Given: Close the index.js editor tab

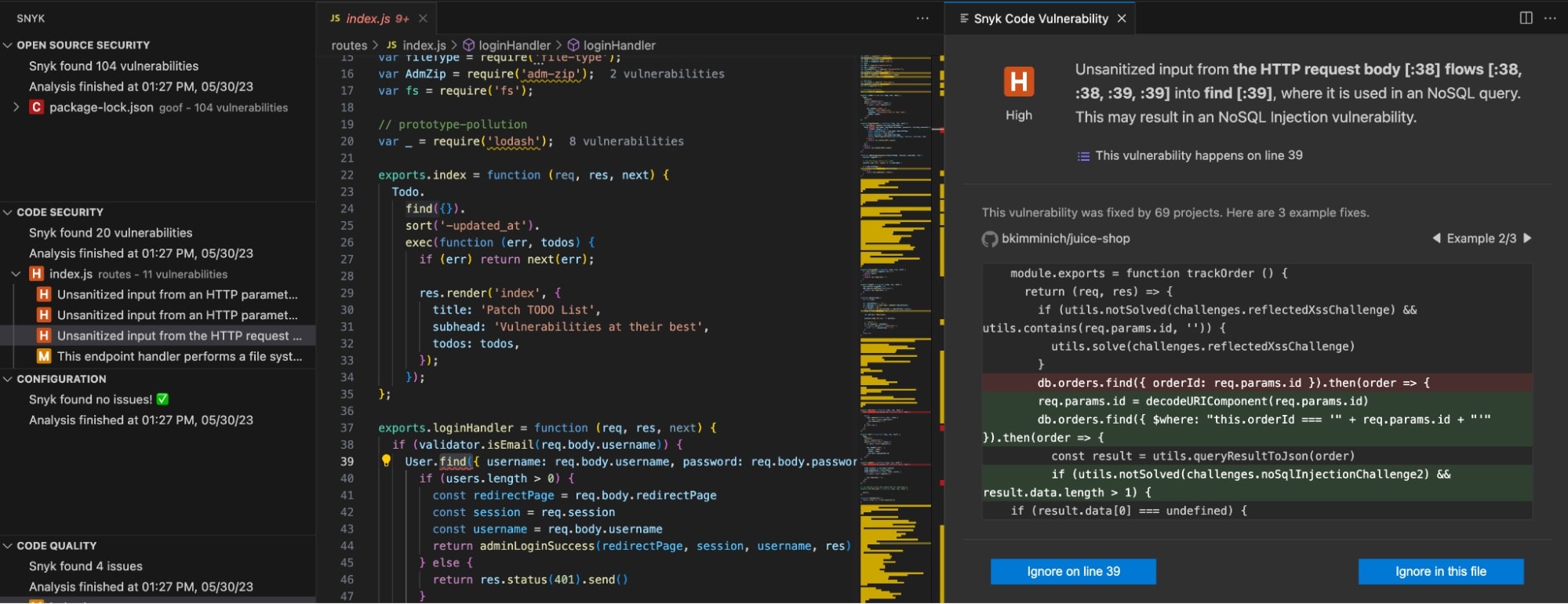Looking at the screenshot, I should tap(423, 18).
